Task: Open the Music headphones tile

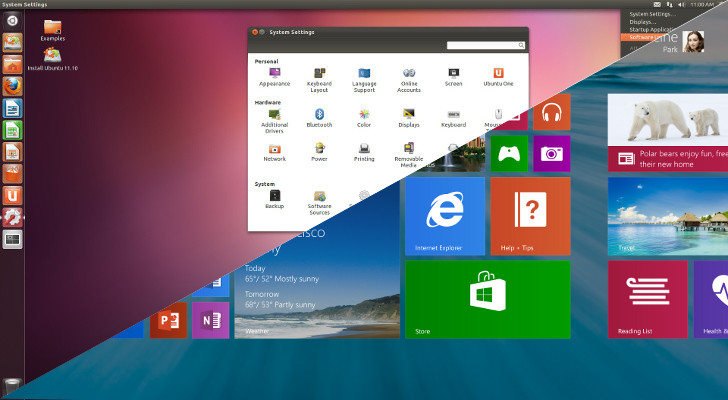Action: (551, 113)
